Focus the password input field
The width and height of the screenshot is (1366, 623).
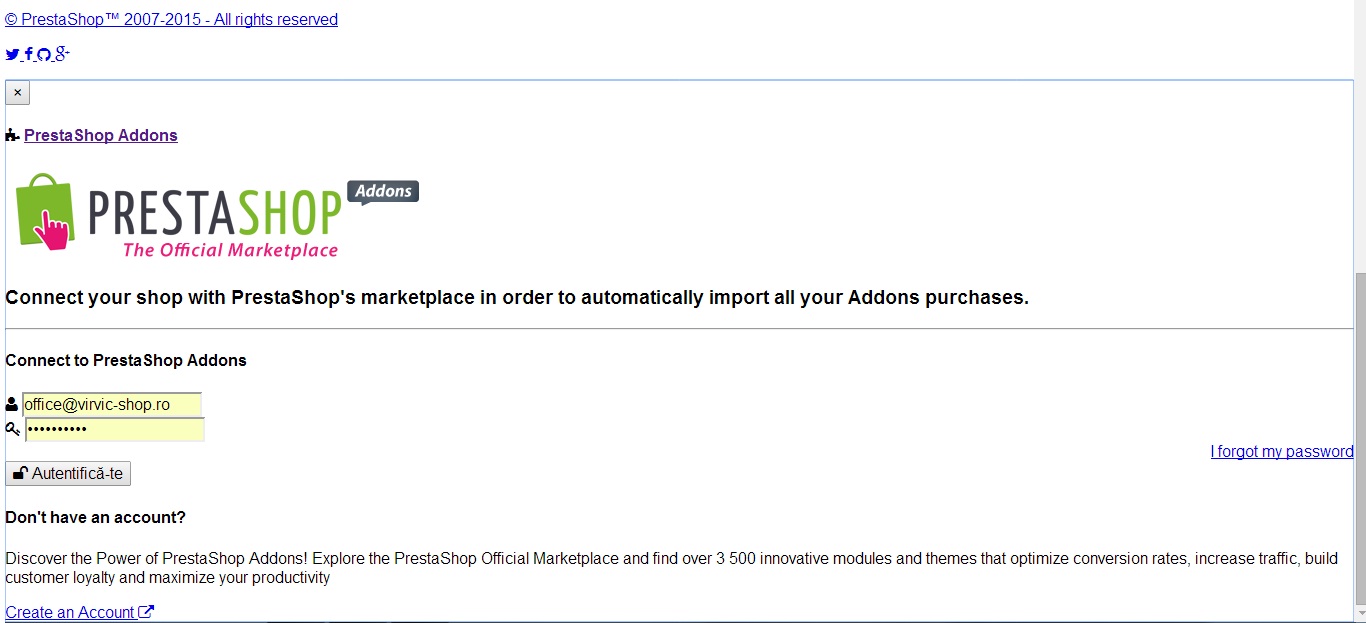pyautogui.click(x=114, y=429)
